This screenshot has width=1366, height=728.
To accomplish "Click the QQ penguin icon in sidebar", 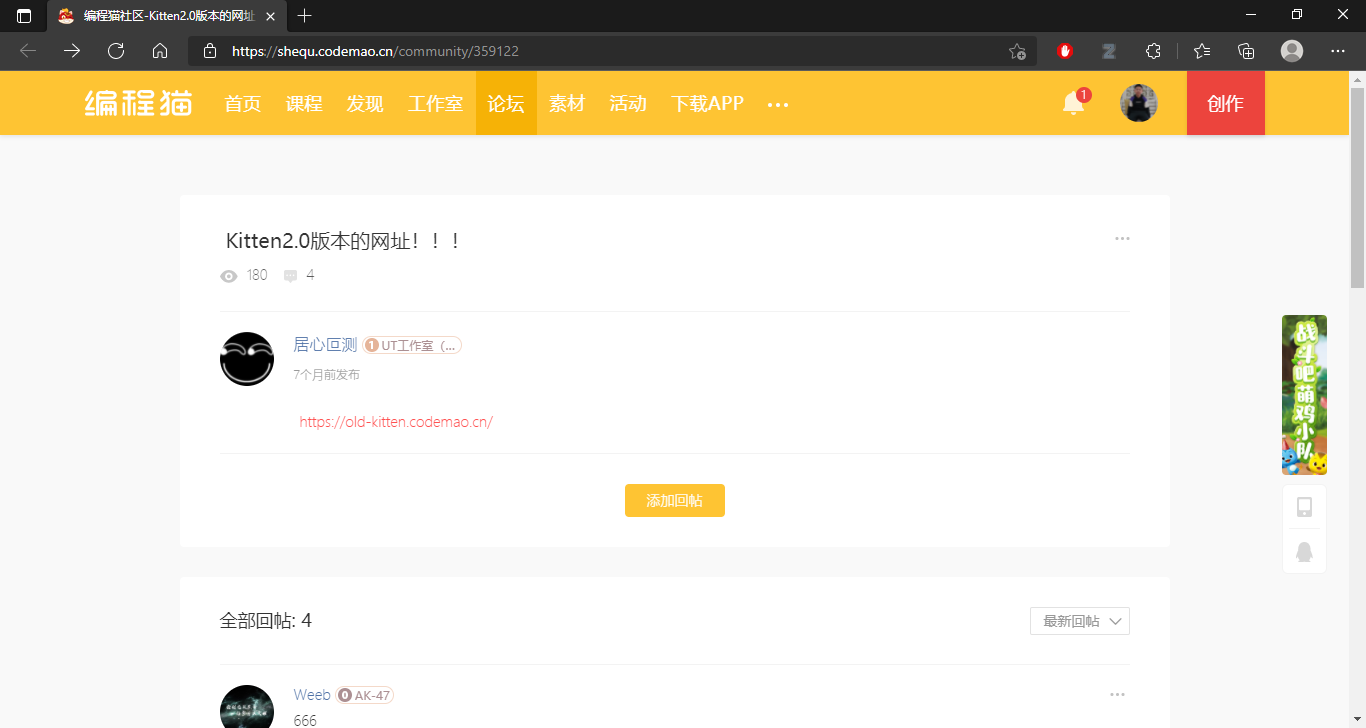I will [1304, 552].
